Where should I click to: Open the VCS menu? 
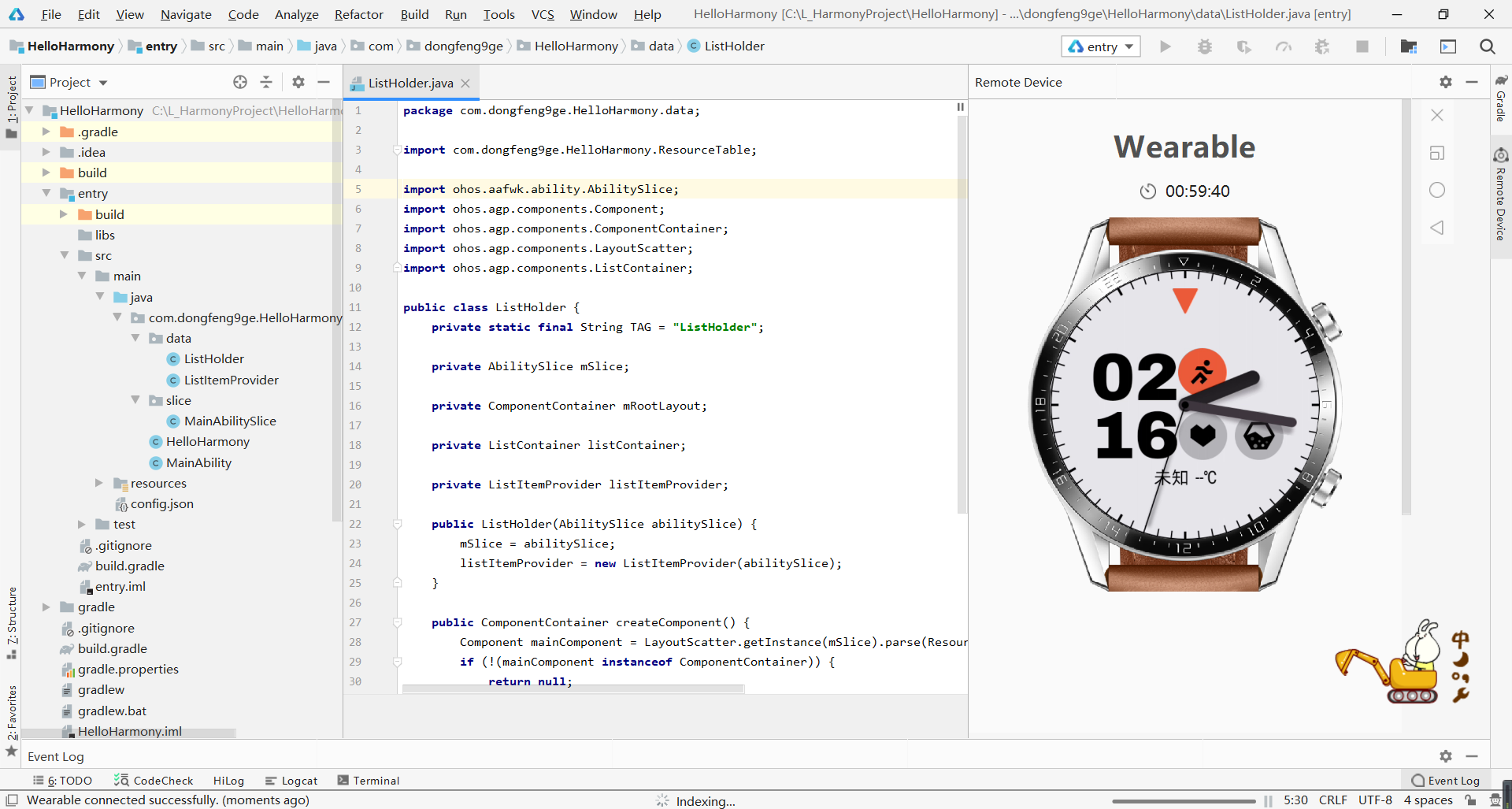pyautogui.click(x=542, y=14)
